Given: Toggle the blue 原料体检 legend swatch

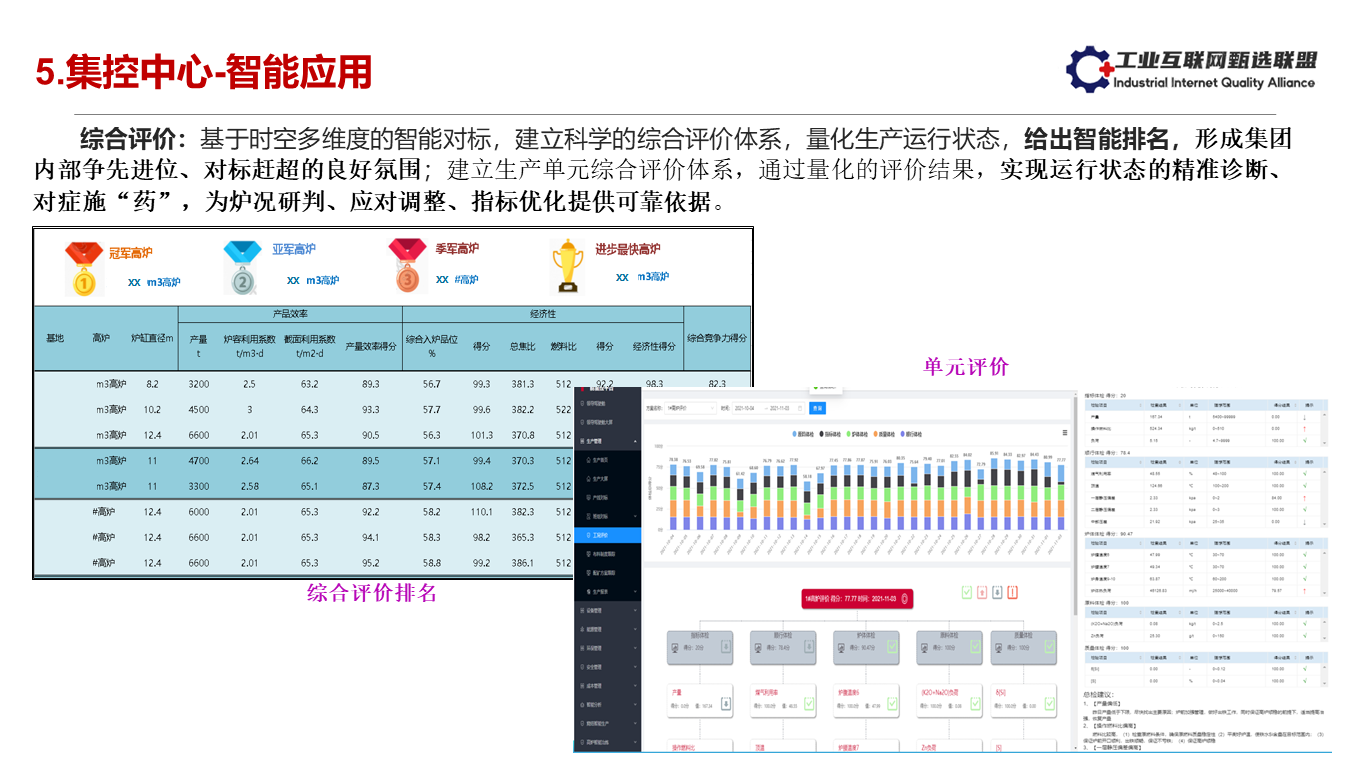Looking at the screenshot, I should pyautogui.click(x=794, y=434).
